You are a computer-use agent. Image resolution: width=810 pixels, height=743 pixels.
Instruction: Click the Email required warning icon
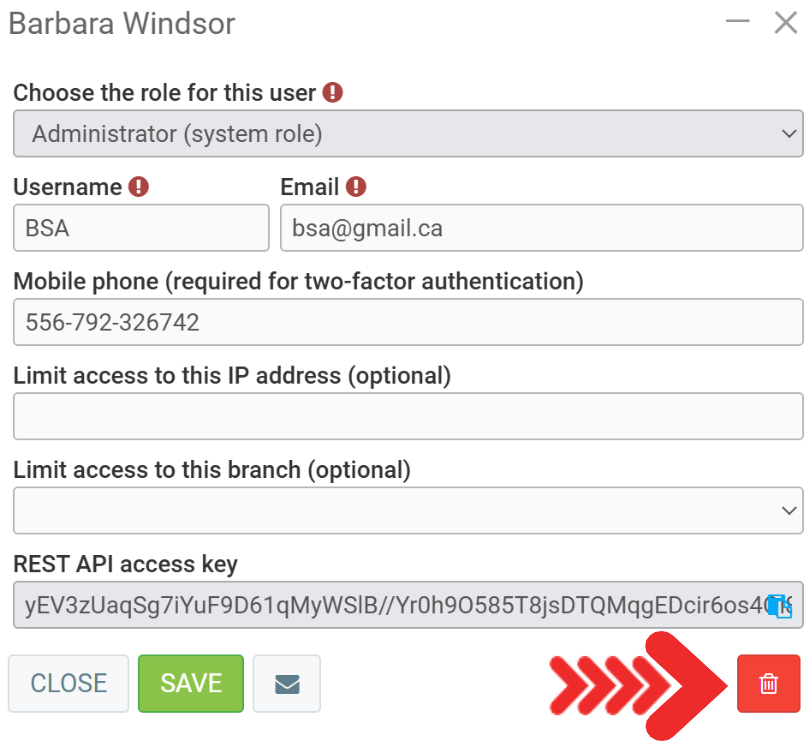point(356,187)
